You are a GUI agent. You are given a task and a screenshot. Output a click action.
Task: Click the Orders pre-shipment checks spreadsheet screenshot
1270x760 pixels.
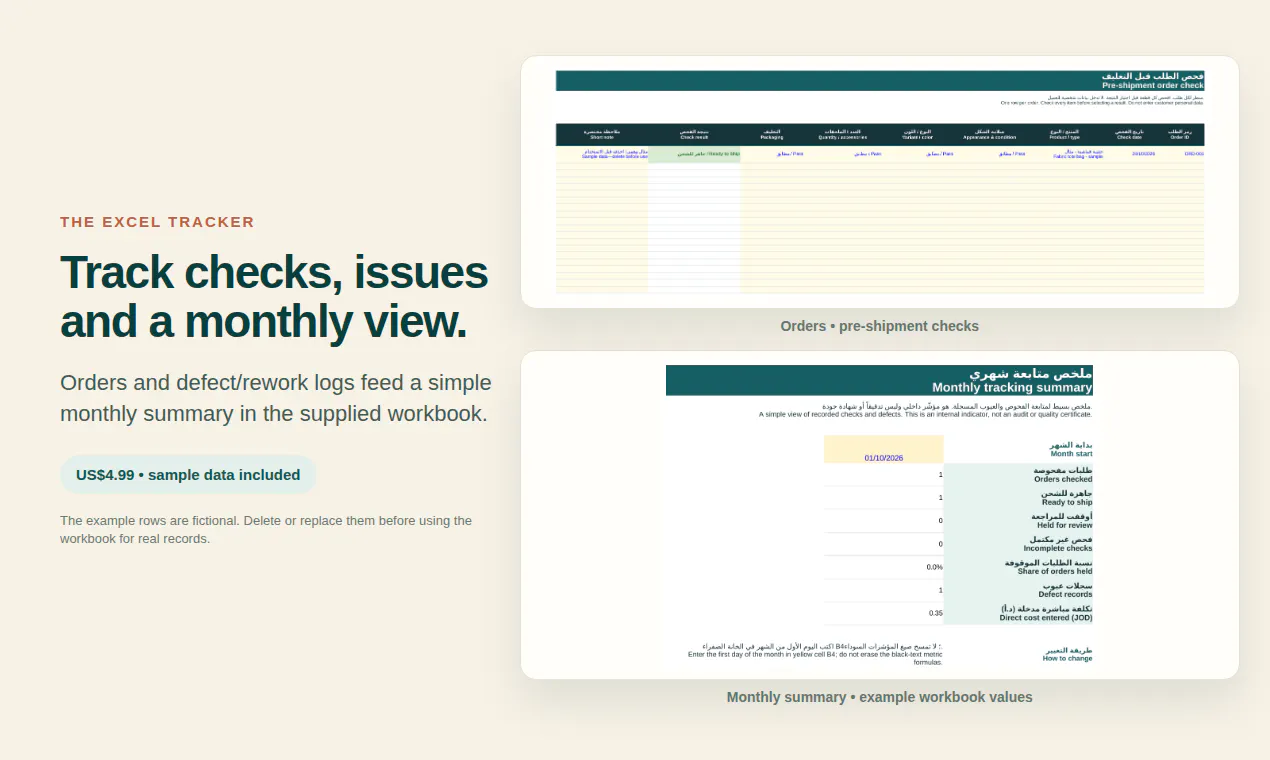pos(880,182)
